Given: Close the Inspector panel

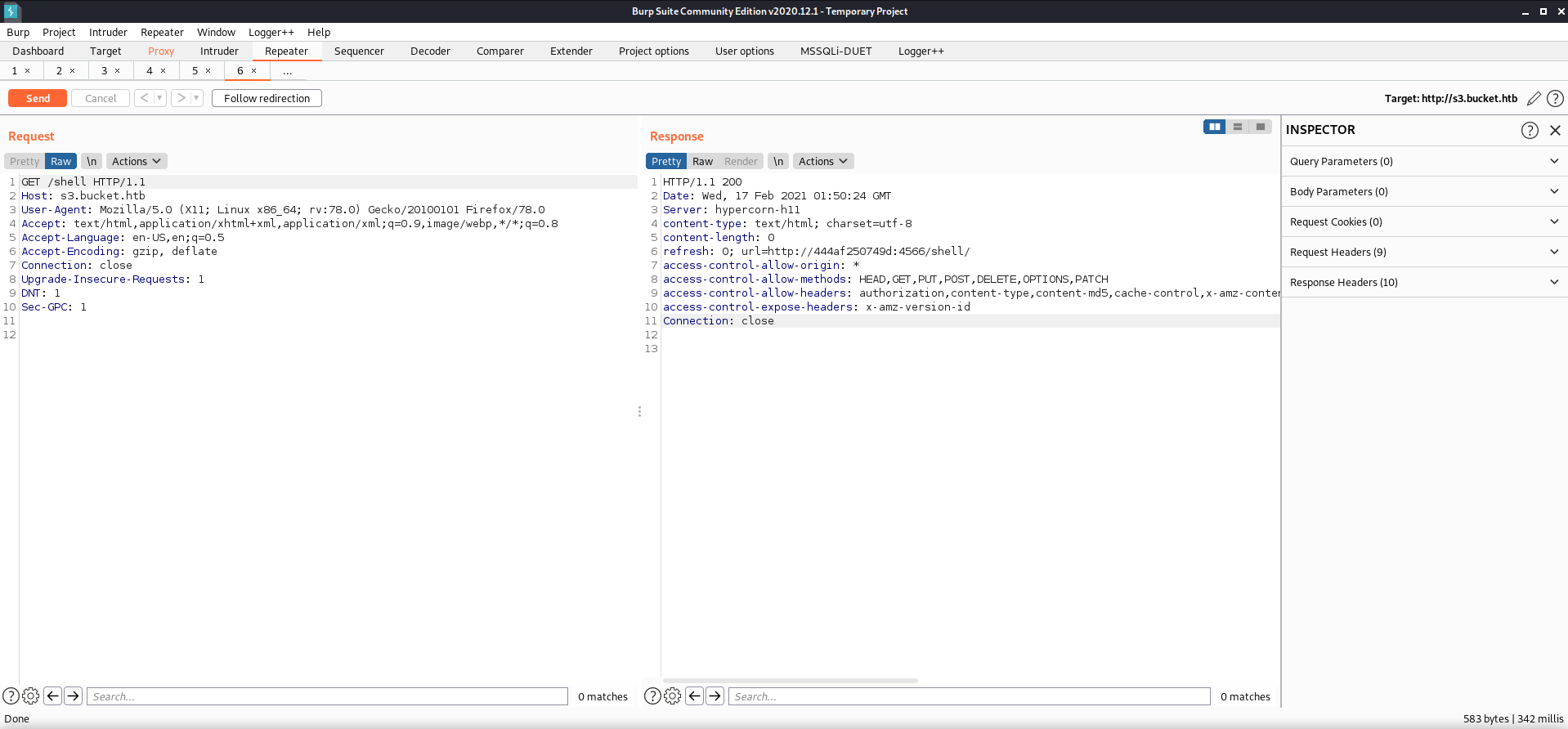Looking at the screenshot, I should tap(1555, 130).
